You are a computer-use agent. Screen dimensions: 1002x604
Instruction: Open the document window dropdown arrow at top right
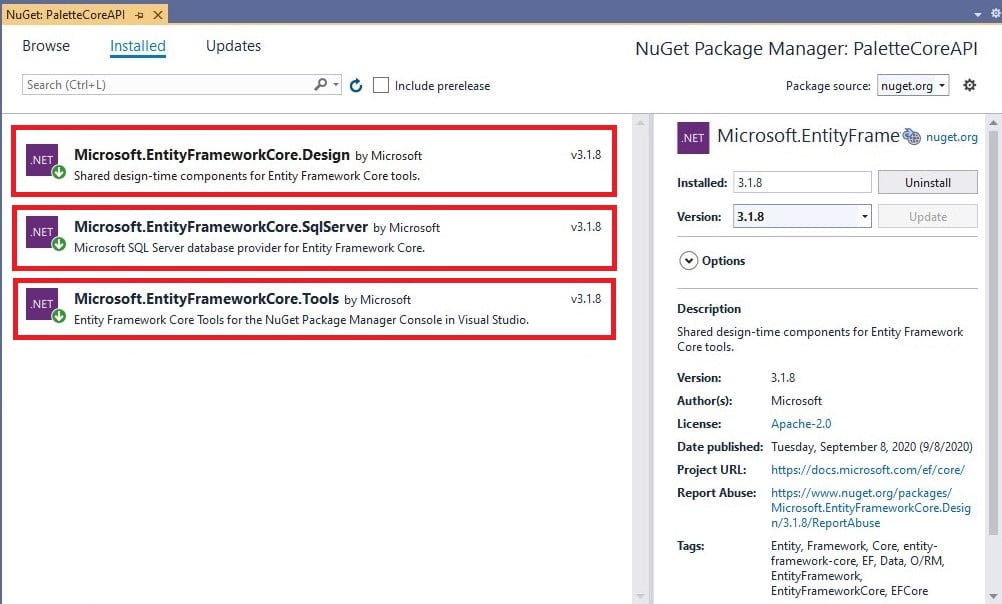[x=978, y=14]
